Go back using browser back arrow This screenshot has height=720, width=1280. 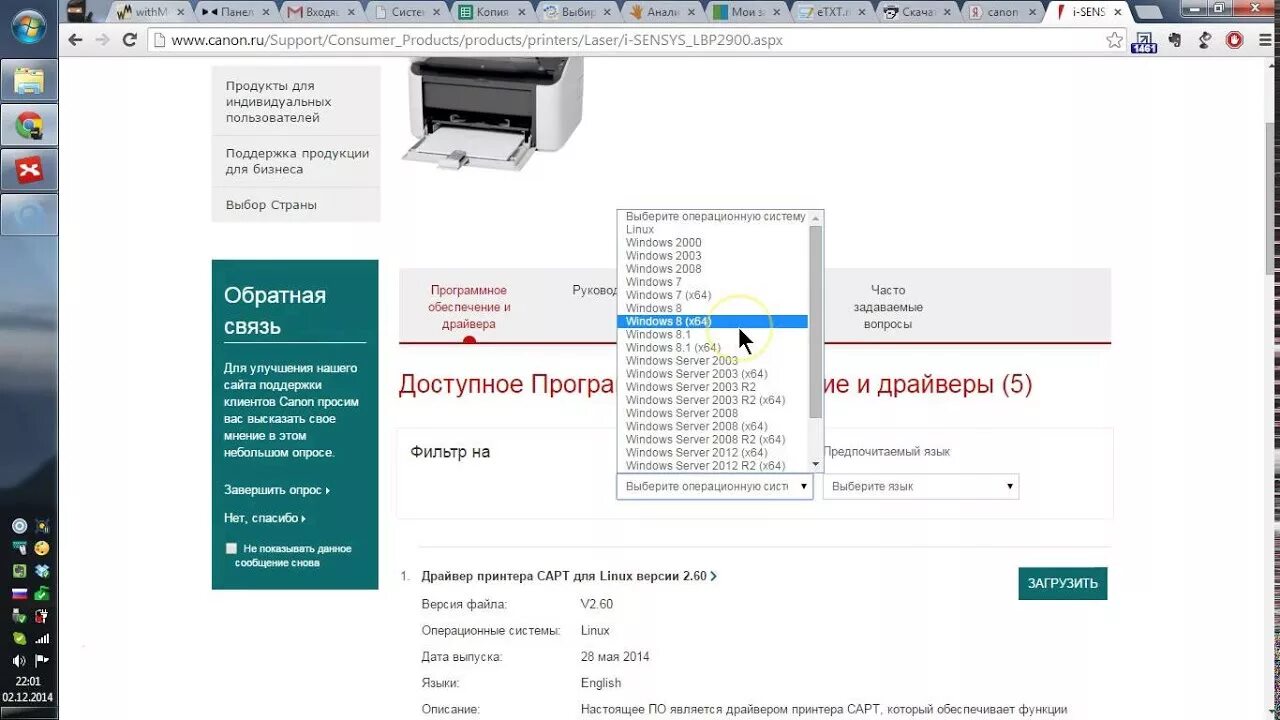click(x=75, y=40)
